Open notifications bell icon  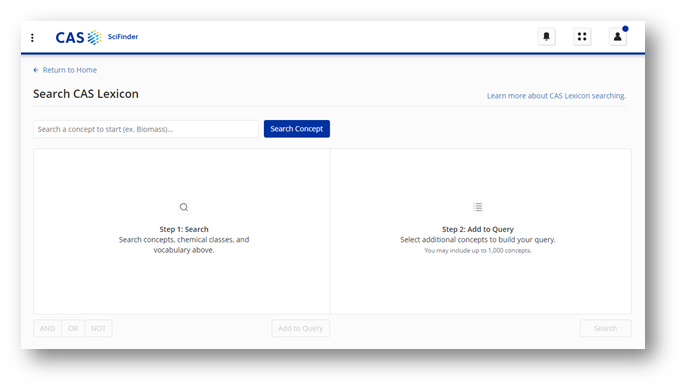pos(546,36)
